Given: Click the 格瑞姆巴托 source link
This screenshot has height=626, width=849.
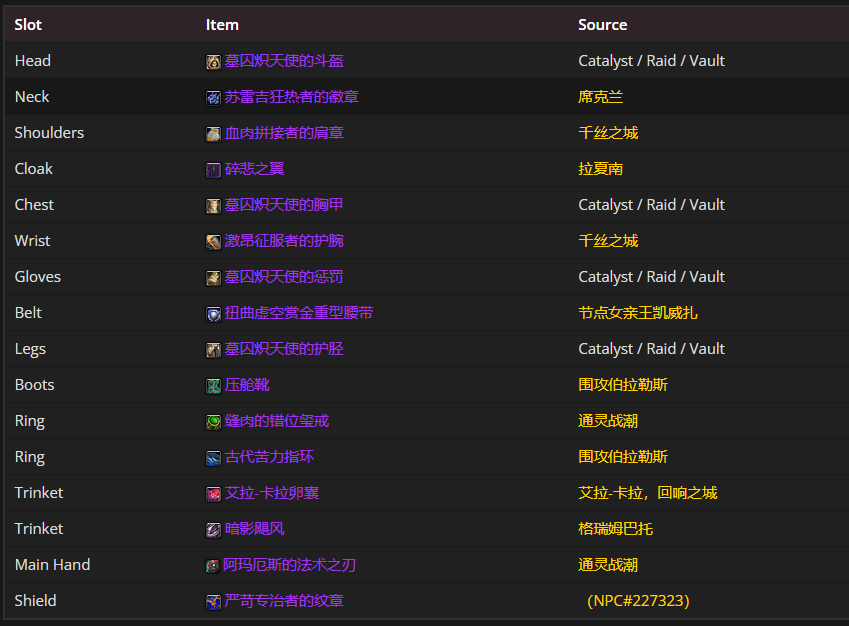Looking at the screenshot, I should (615, 529).
